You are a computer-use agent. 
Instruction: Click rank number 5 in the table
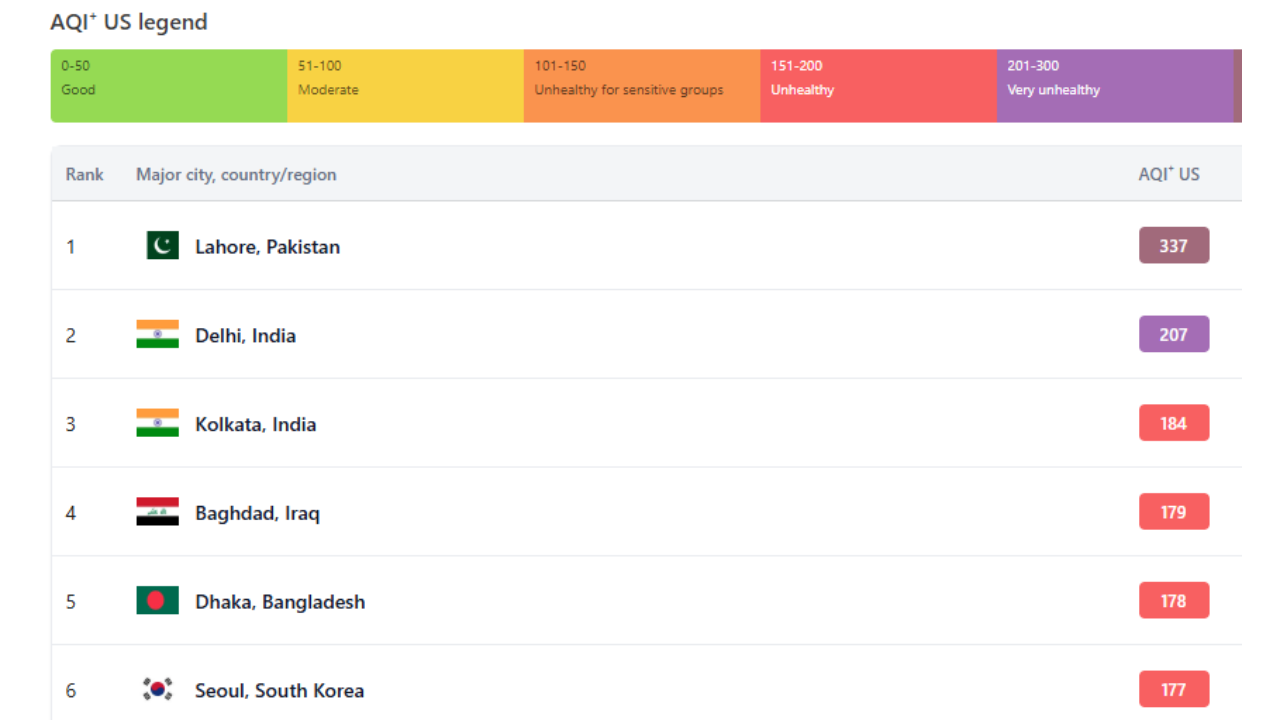pos(70,602)
